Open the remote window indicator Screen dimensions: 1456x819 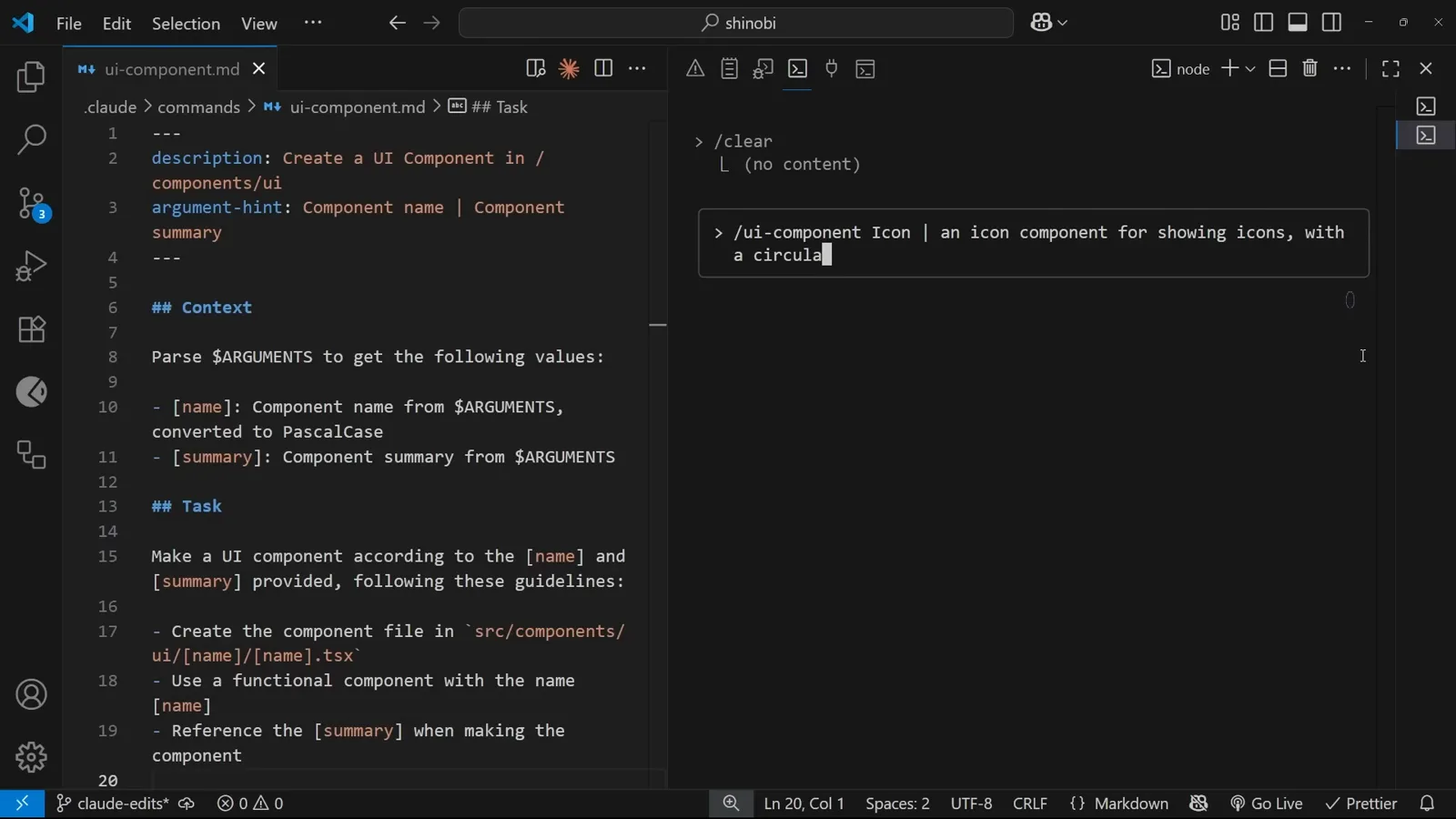[22, 804]
